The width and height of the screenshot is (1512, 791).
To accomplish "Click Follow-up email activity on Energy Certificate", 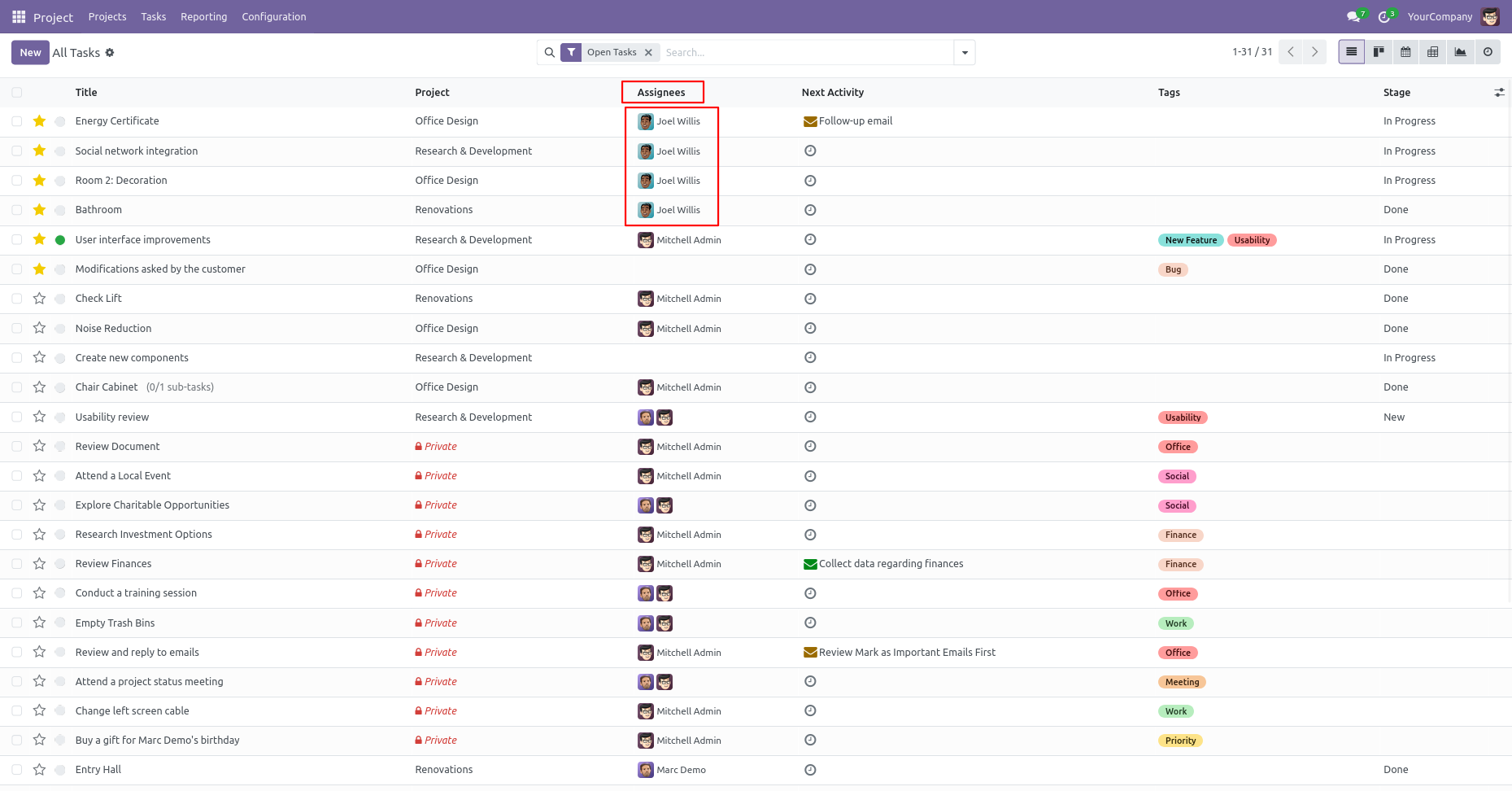I will (x=848, y=121).
